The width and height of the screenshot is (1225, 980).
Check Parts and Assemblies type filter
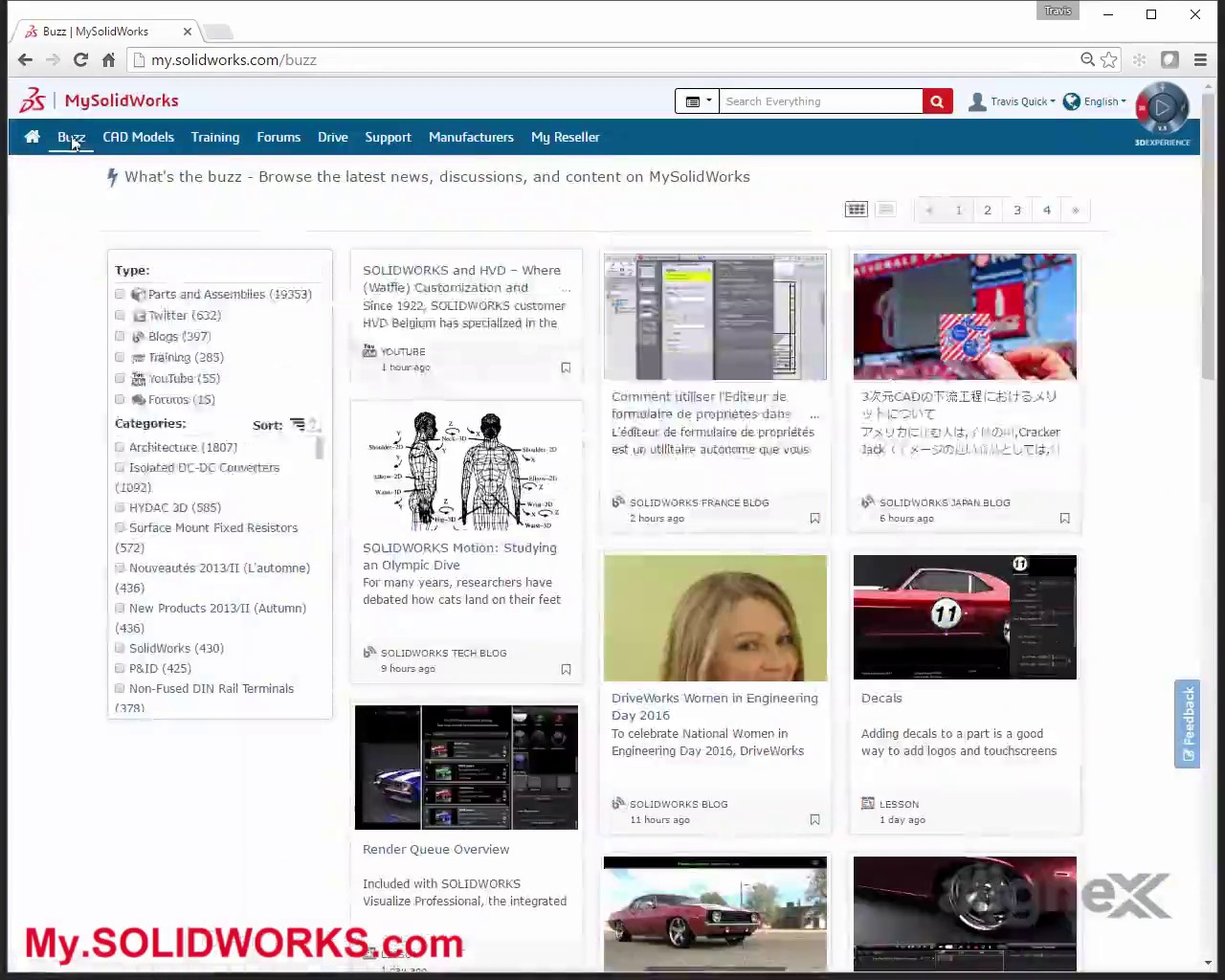pyautogui.click(x=120, y=294)
